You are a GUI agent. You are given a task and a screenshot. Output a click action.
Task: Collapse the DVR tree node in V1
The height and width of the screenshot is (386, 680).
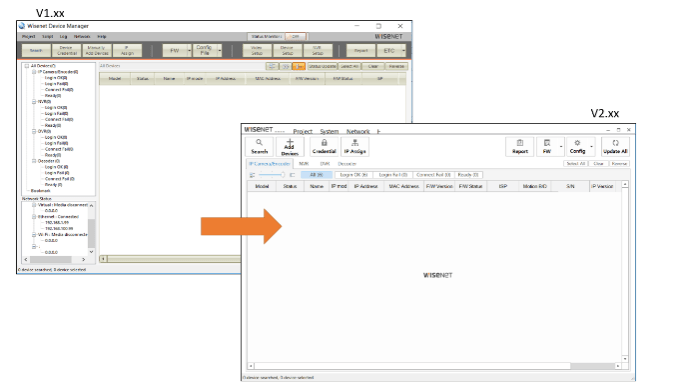point(34,131)
